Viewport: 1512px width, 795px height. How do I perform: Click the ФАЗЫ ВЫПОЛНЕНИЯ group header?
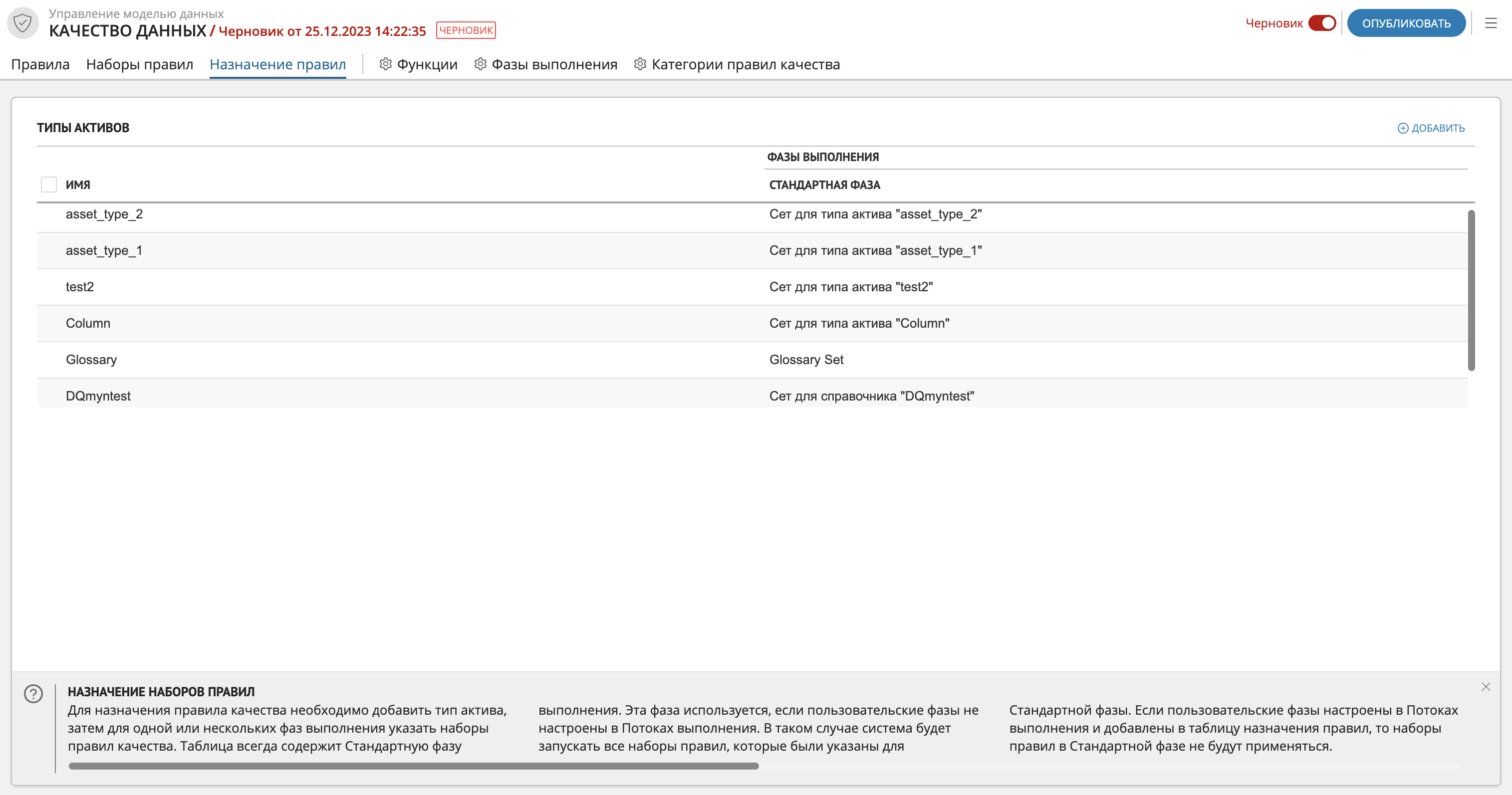pos(823,157)
